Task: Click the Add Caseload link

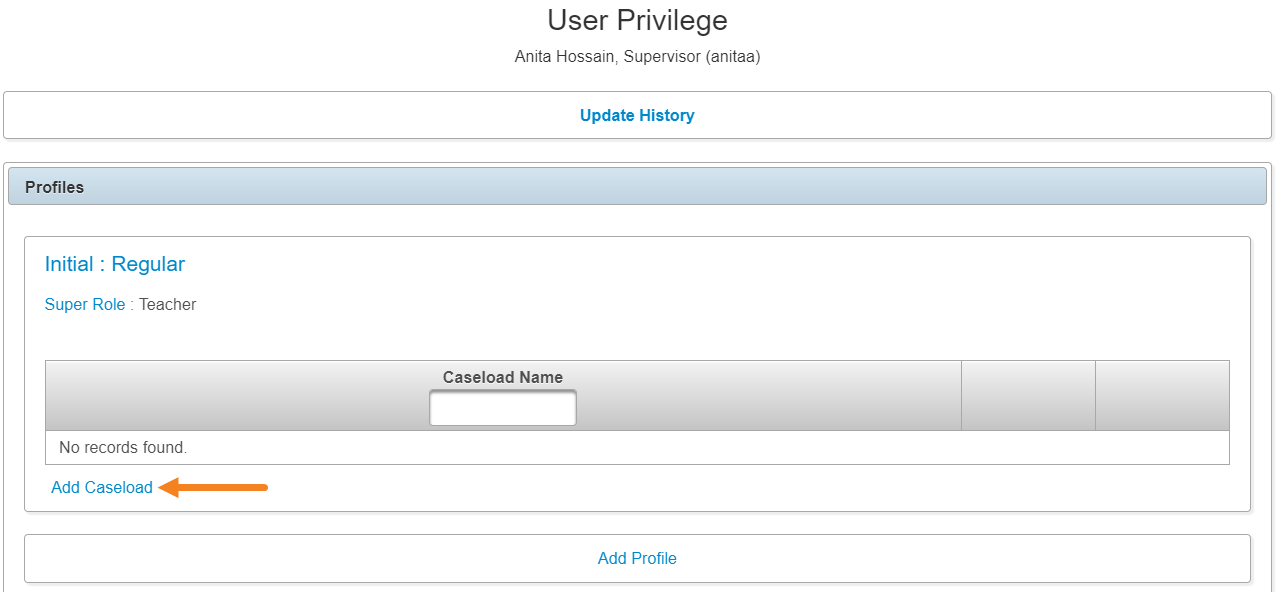Action: coord(102,487)
